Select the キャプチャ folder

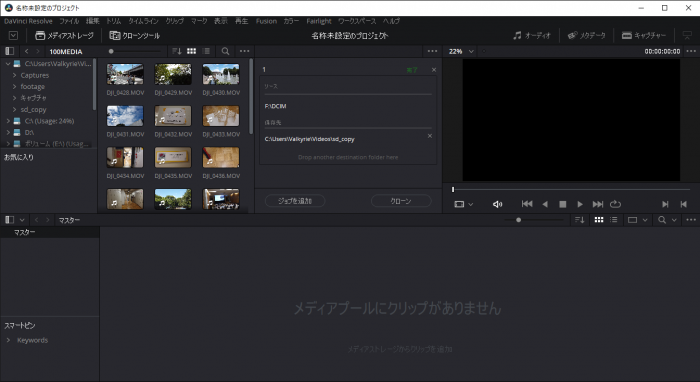coord(33,98)
